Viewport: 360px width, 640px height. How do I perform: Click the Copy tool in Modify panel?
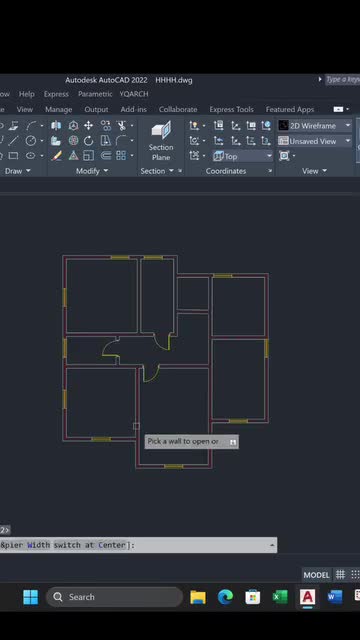click(x=105, y=126)
